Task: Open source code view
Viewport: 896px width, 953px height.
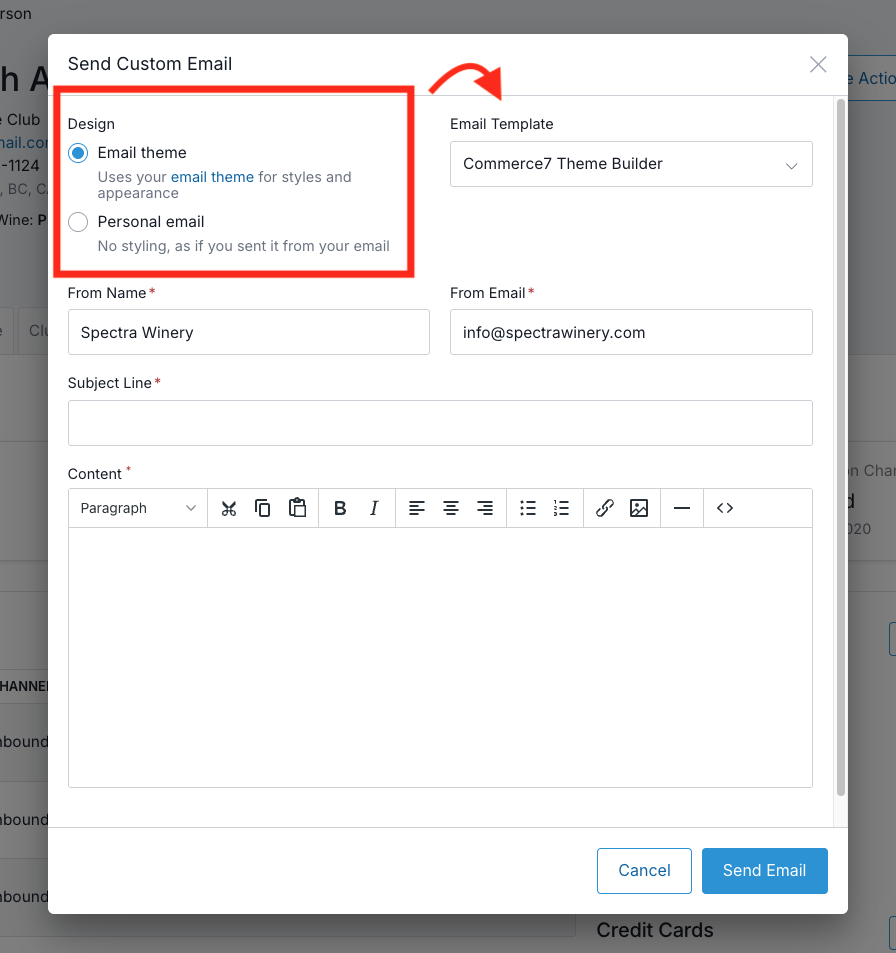Action: point(725,508)
